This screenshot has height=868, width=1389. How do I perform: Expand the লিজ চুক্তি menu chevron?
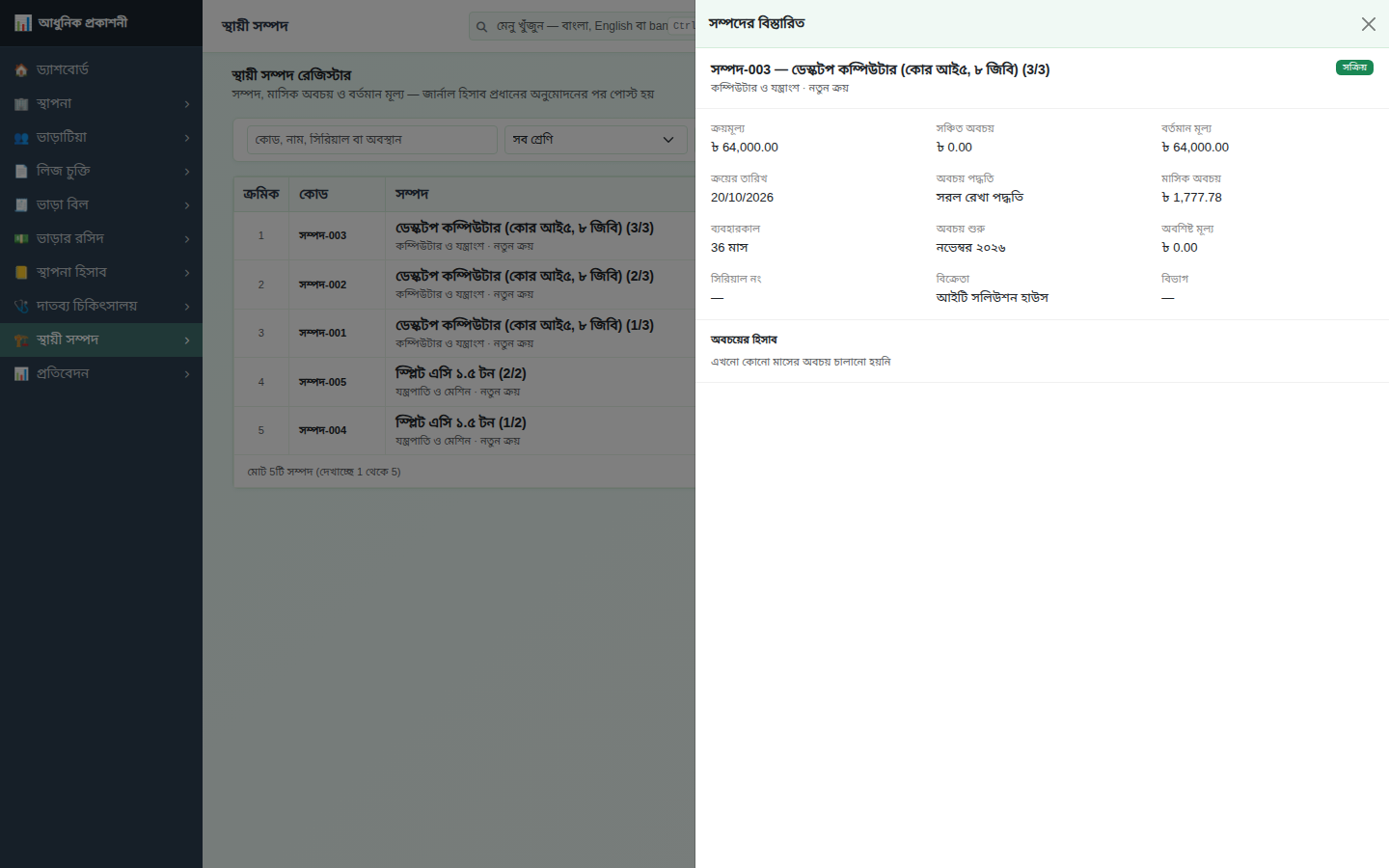(187, 172)
